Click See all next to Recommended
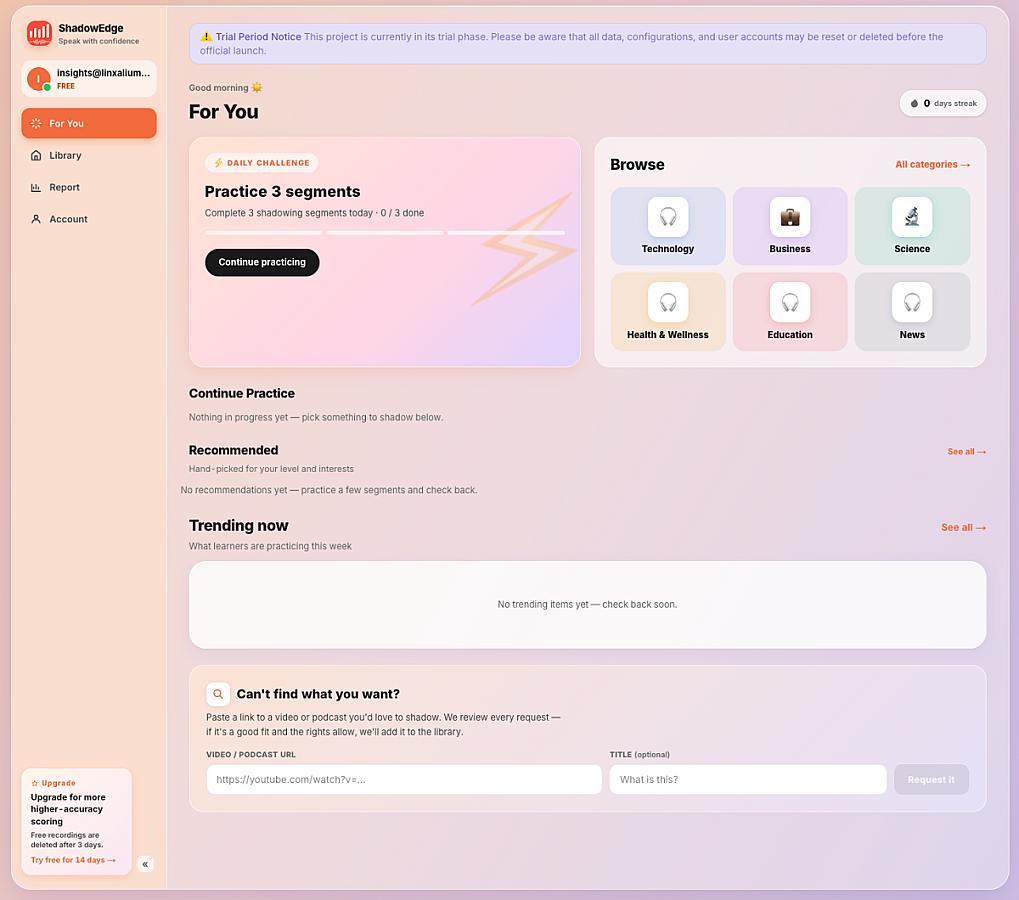The image size is (1019, 900). (966, 452)
